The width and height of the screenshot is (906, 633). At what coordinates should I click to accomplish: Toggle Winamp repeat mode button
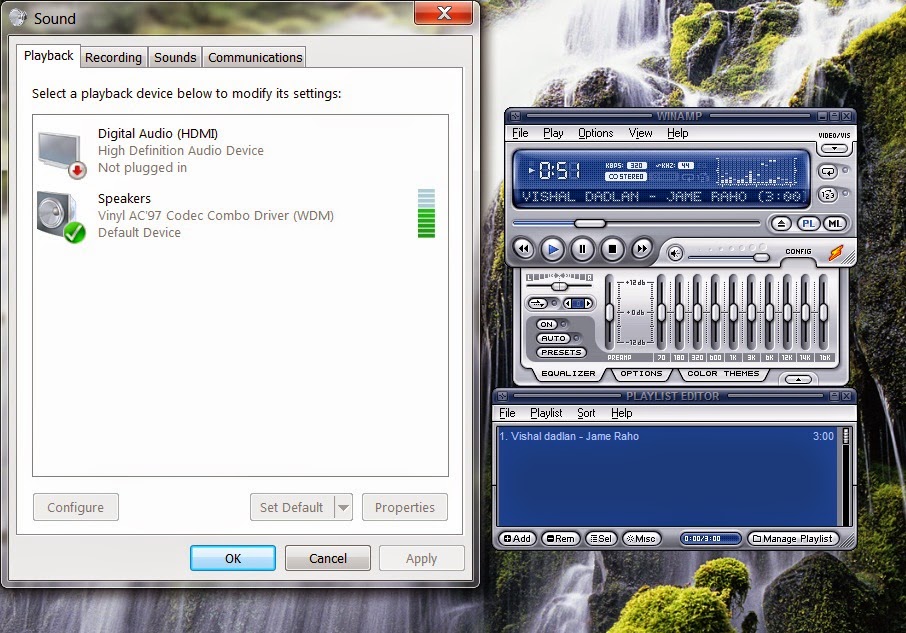coord(828,172)
